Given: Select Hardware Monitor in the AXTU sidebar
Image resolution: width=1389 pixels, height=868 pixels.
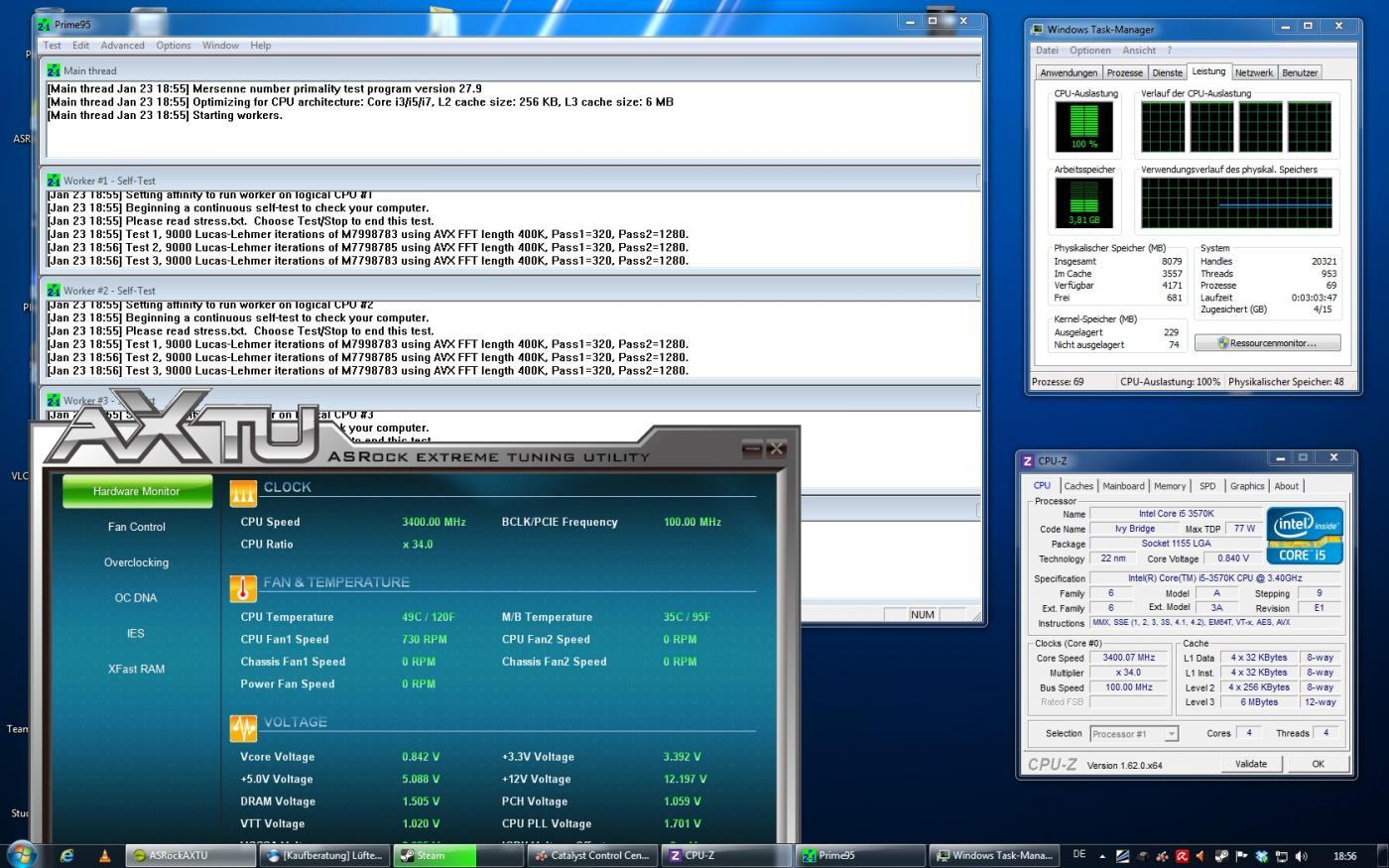Looking at the screenshot, I should [x=137, y=491].
